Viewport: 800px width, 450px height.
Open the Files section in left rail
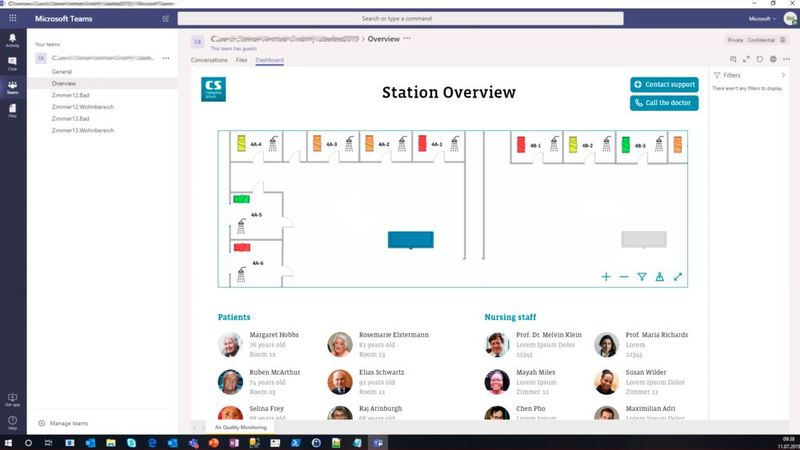12,111
